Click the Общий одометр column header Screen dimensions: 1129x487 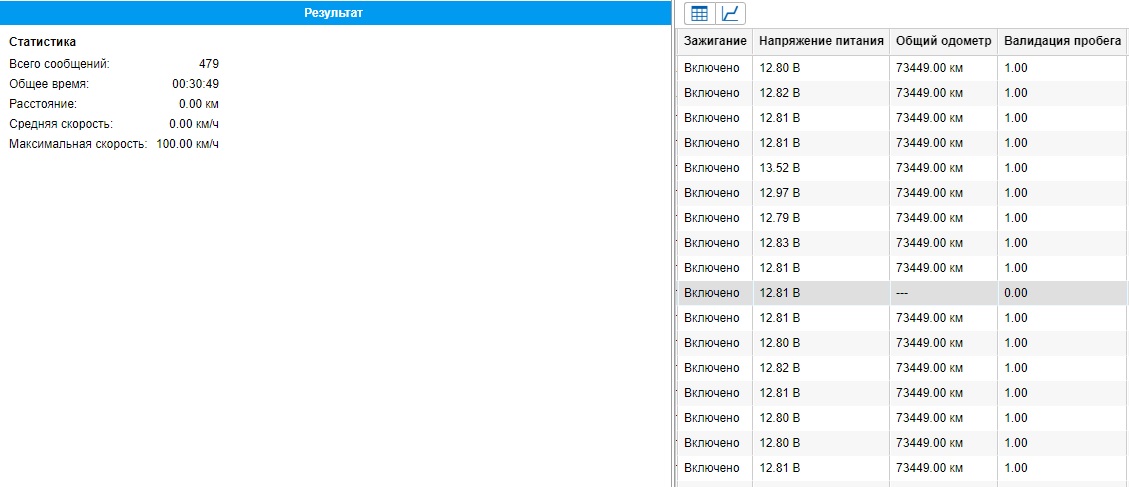click(x=943, y=41)
